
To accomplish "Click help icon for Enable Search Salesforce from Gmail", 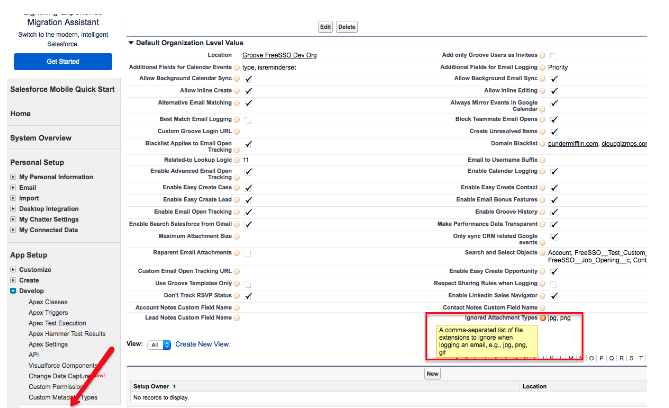I will [x=236, y=224].
